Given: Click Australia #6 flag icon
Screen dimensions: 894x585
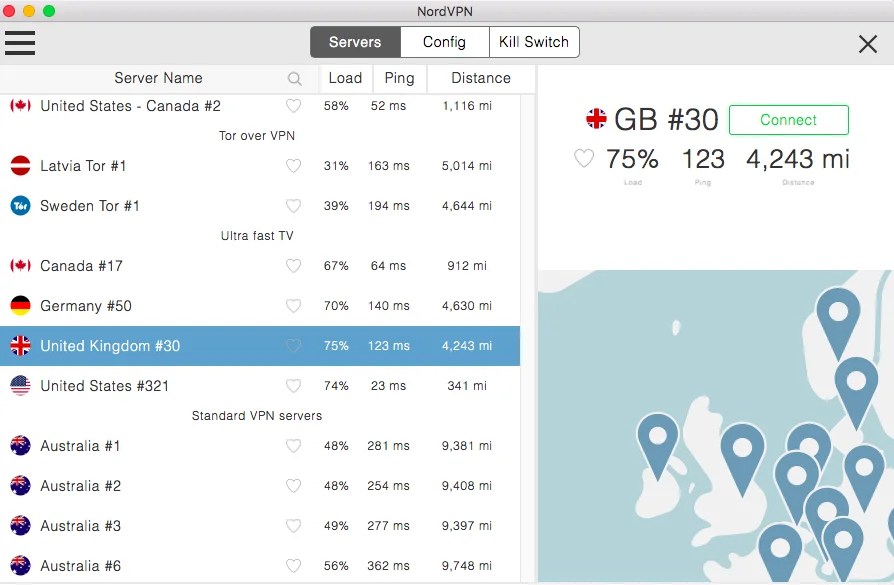Looking at the screenshot, I should tap(21, 565).
